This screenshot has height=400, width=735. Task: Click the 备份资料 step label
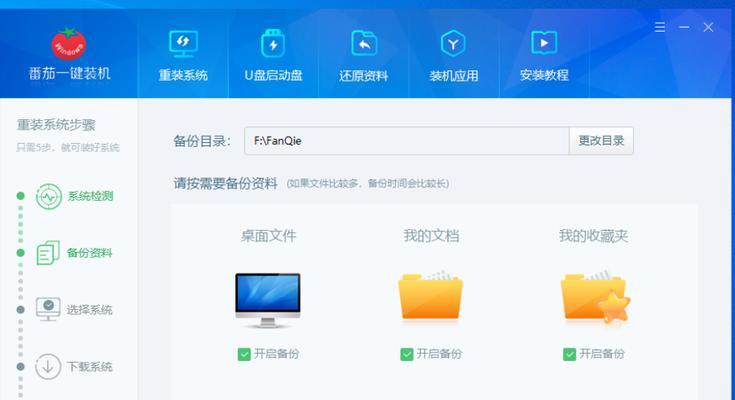[x=90, y=253]
